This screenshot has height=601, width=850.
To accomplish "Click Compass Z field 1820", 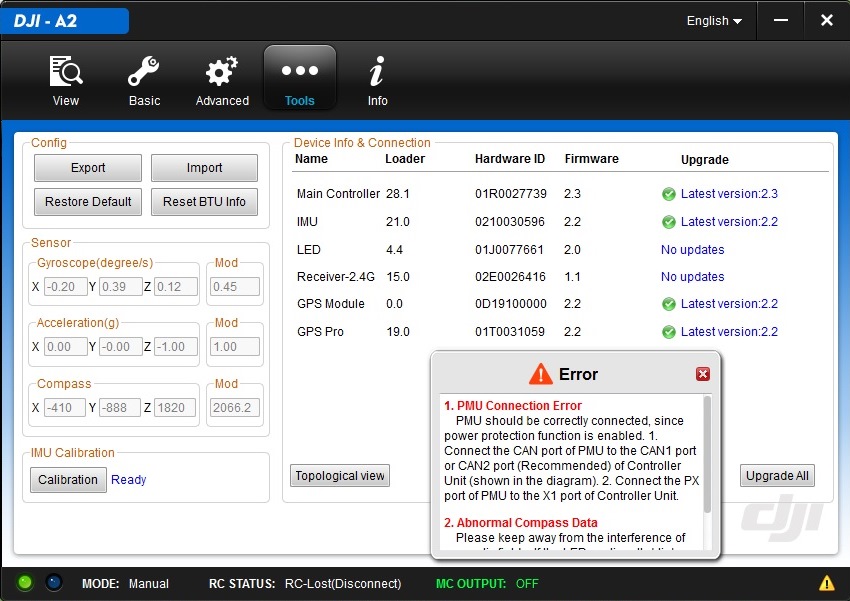I will coord(175,408).
